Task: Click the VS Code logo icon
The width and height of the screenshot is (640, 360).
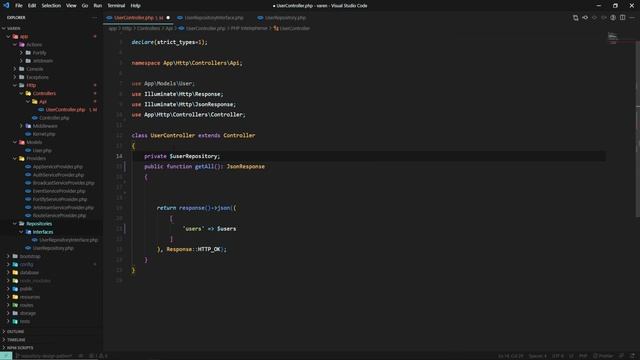Action: pos(6,5)
